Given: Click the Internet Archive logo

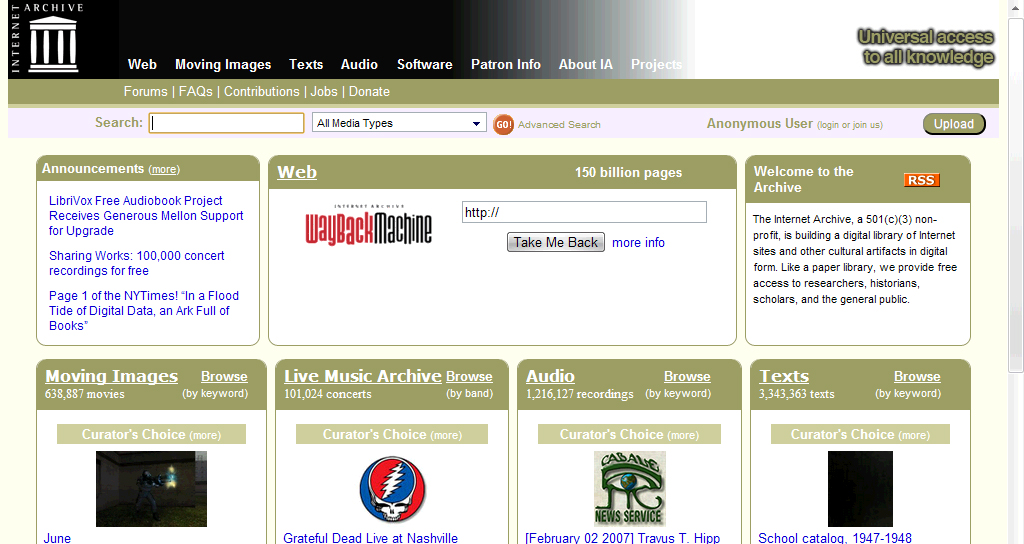Looking at the screenshot, I should pyautogui.click(x=48, y=37).
